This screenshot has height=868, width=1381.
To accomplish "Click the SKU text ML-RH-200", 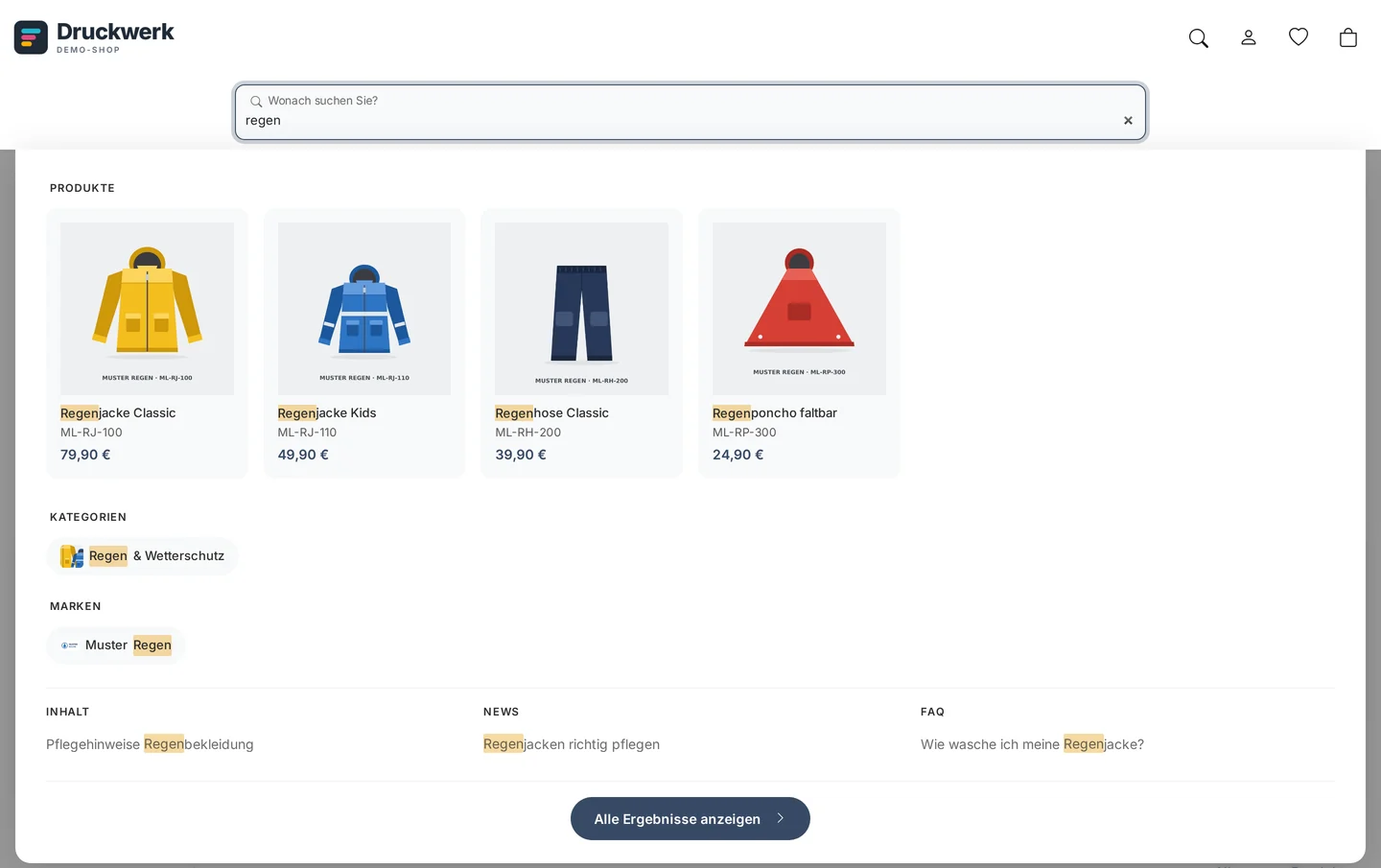I will point(527,433).
